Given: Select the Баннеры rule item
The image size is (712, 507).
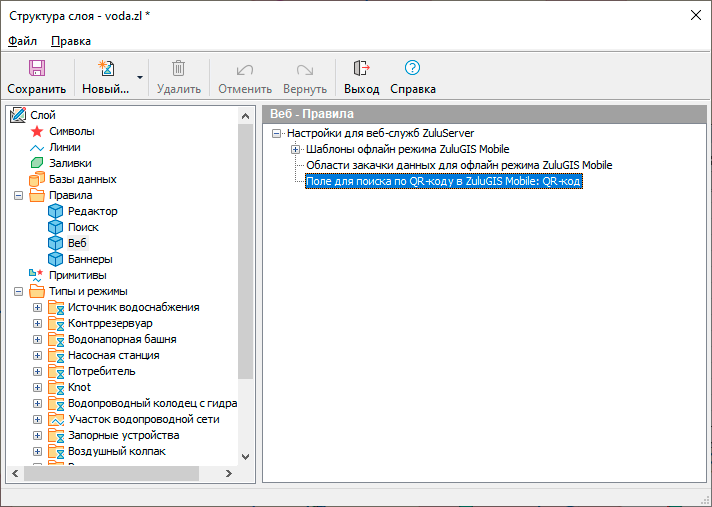Looking at the screenshot, I should tap(89, 259).
